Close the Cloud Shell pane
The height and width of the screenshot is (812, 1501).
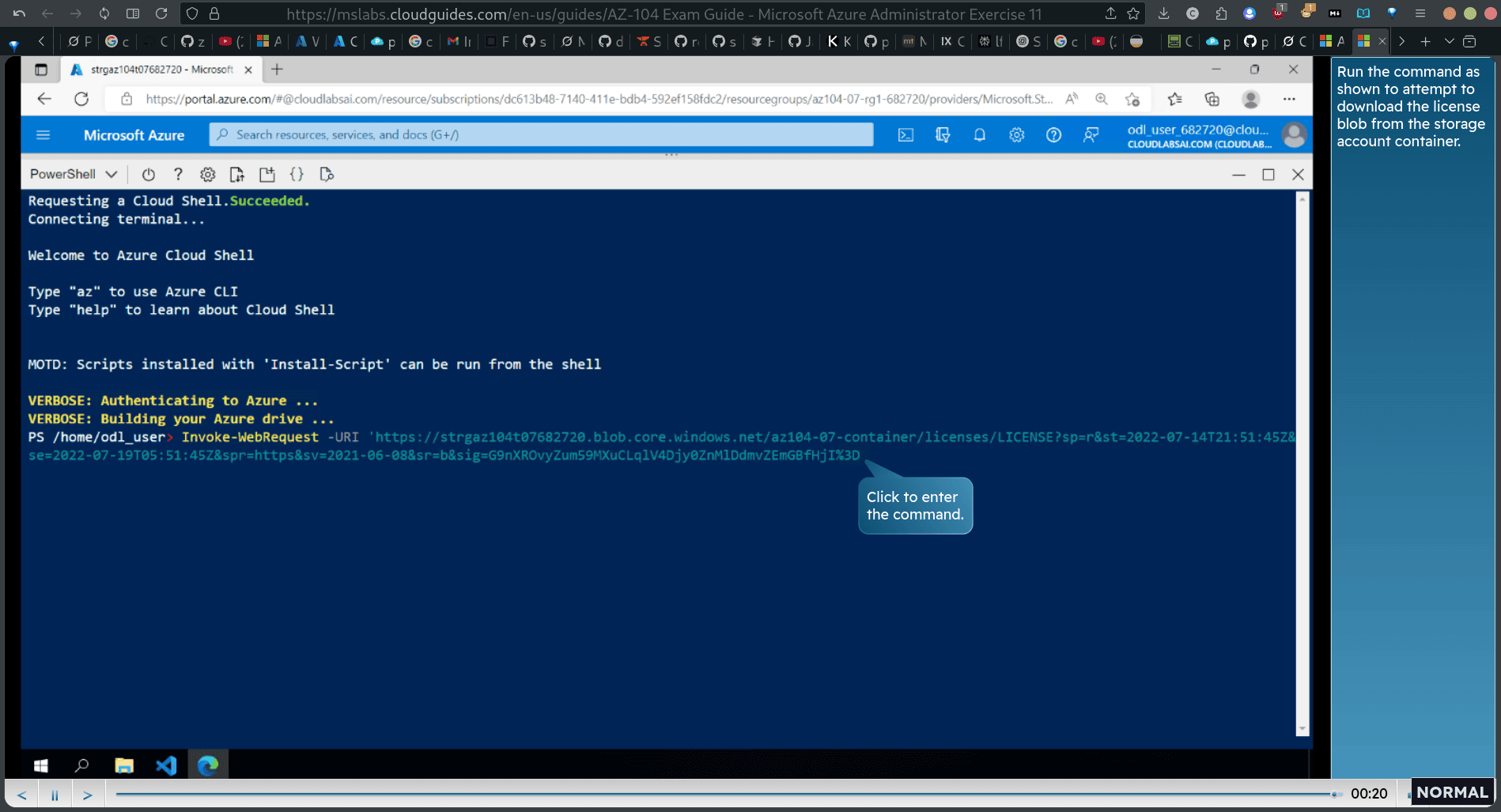point(1298,175)
